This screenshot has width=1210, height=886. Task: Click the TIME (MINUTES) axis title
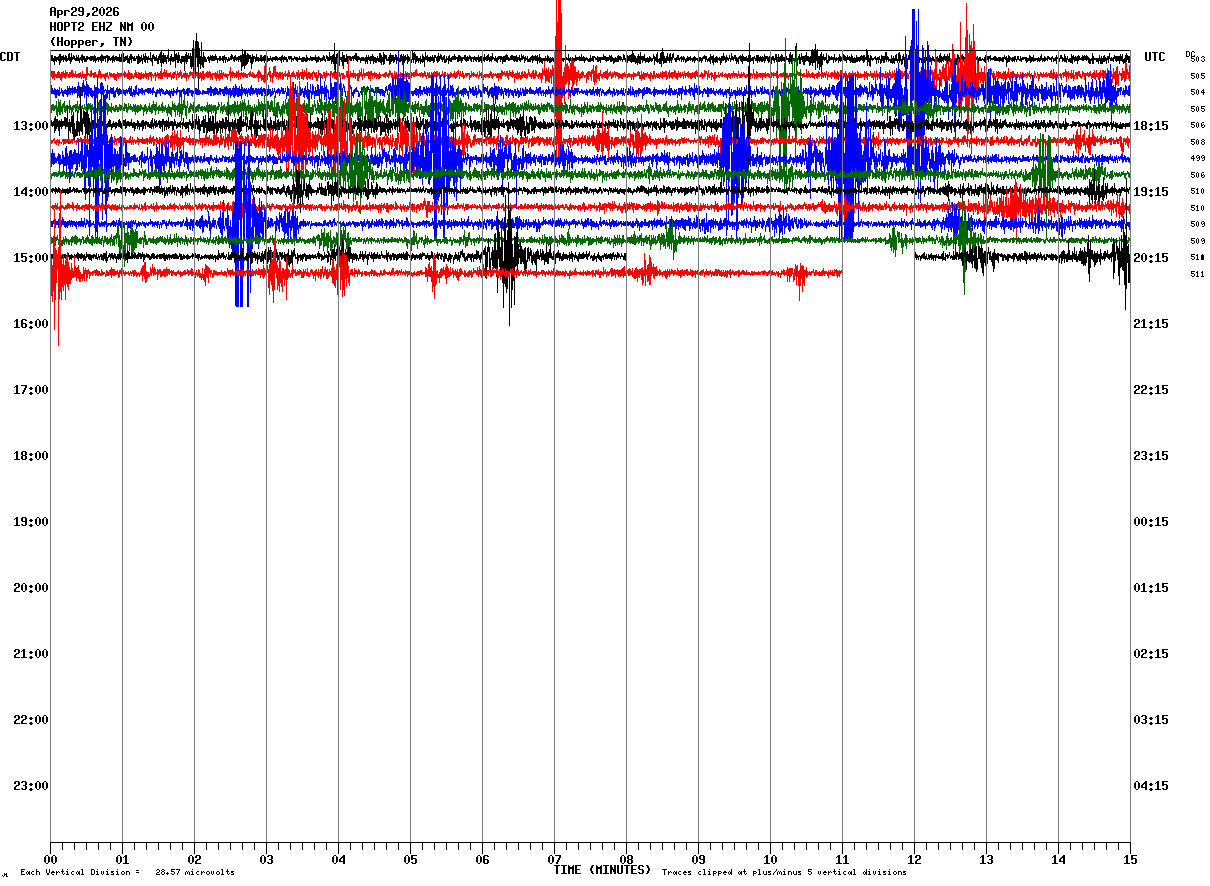click(x=602, y=870)
